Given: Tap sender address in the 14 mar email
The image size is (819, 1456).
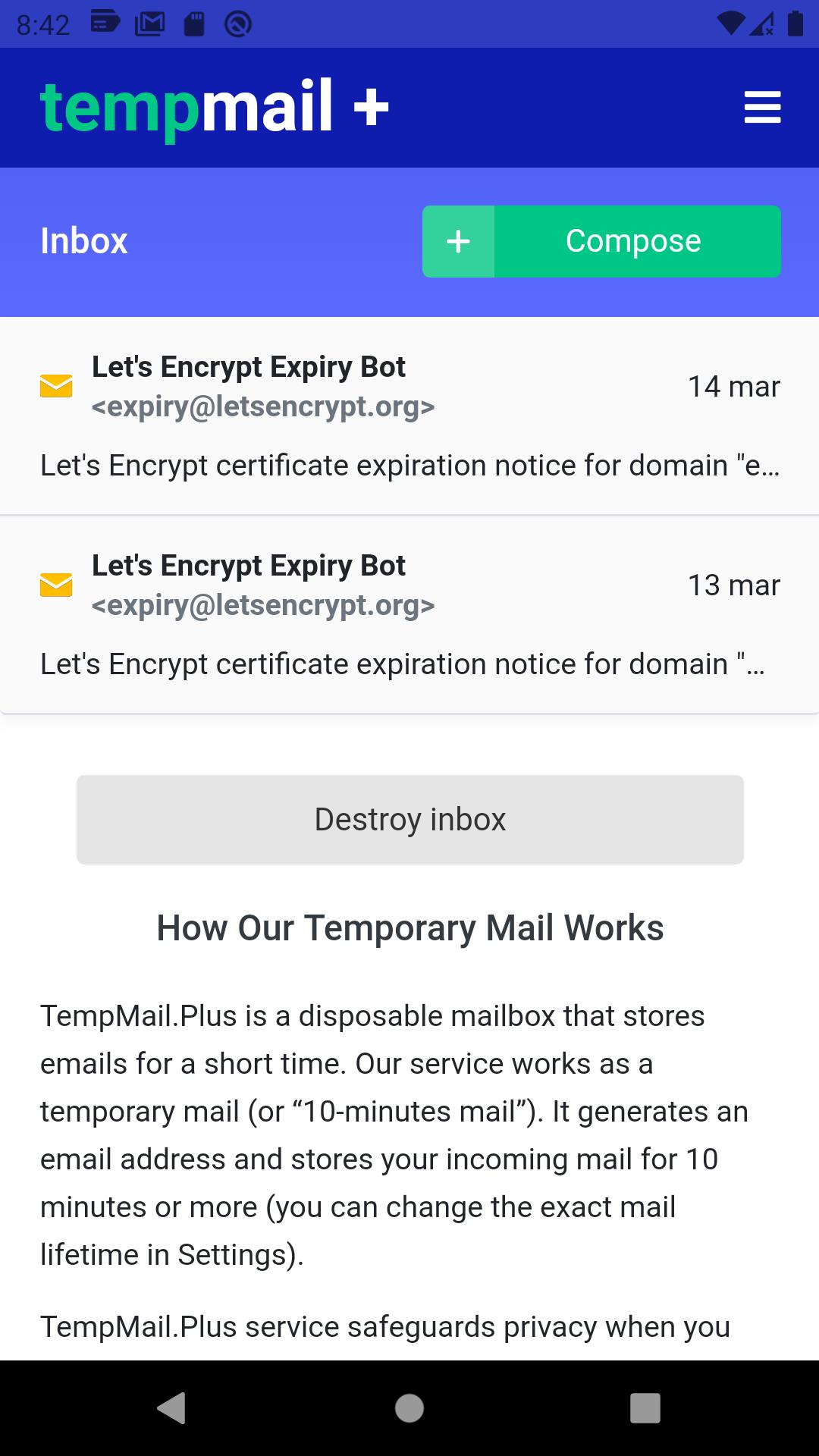Looking at the screenshot, I should 263,406.
